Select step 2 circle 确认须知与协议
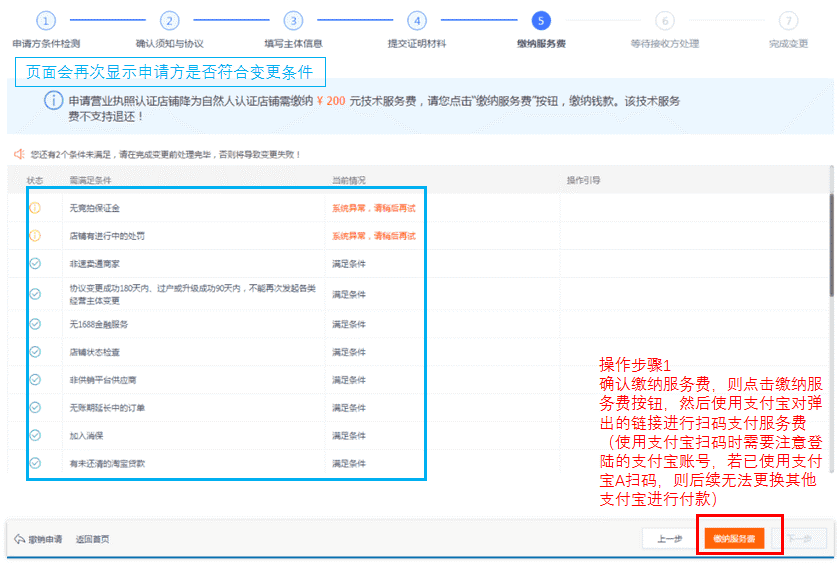 (x=170, y=21)
